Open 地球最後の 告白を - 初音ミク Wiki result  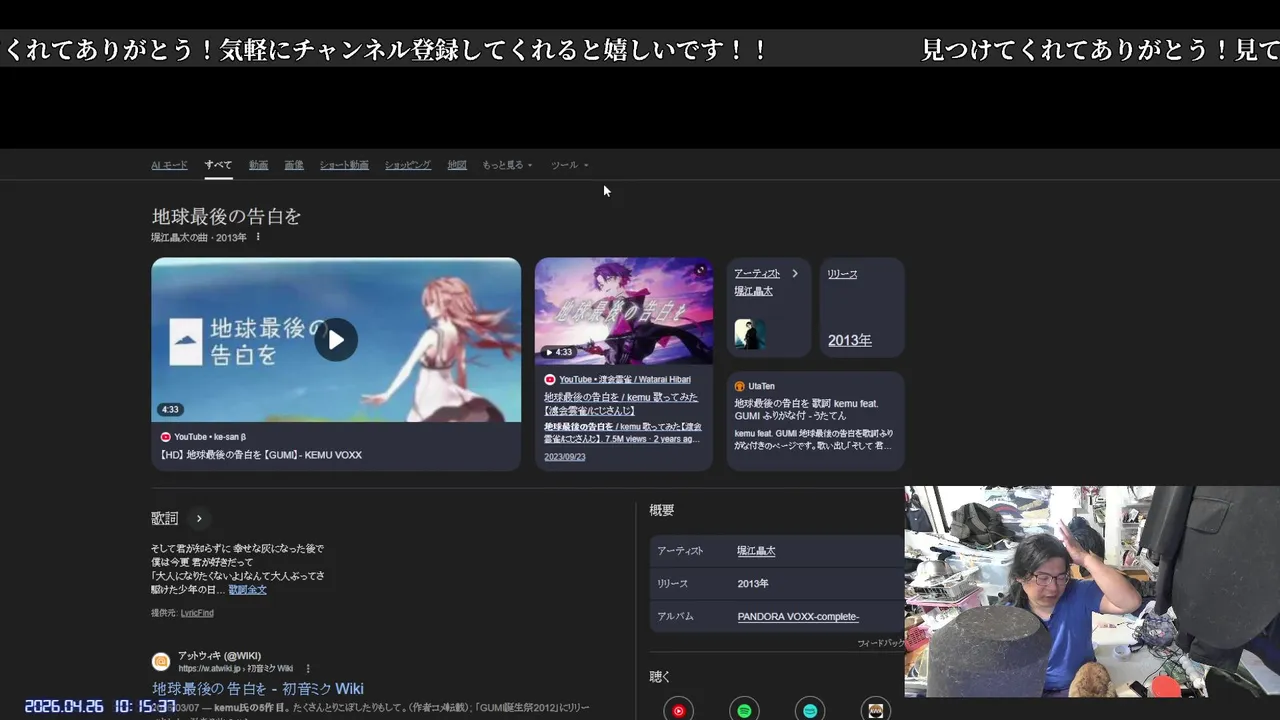coord(258,688)
